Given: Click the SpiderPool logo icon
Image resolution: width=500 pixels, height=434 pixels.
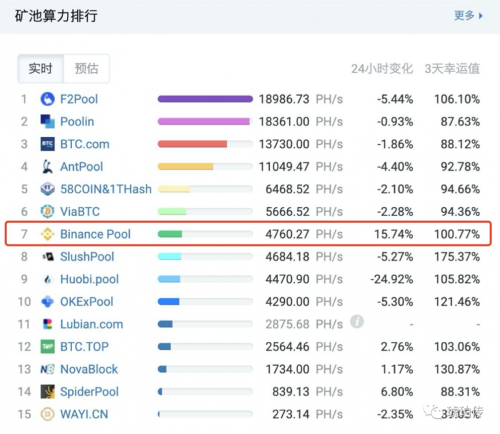Looking at the screenshot, I should click(x=47, y=392).
